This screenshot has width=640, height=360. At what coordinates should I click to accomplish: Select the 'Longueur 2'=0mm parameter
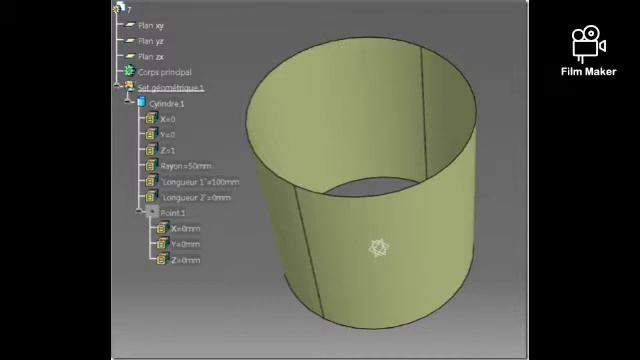[x=196, y=198]
